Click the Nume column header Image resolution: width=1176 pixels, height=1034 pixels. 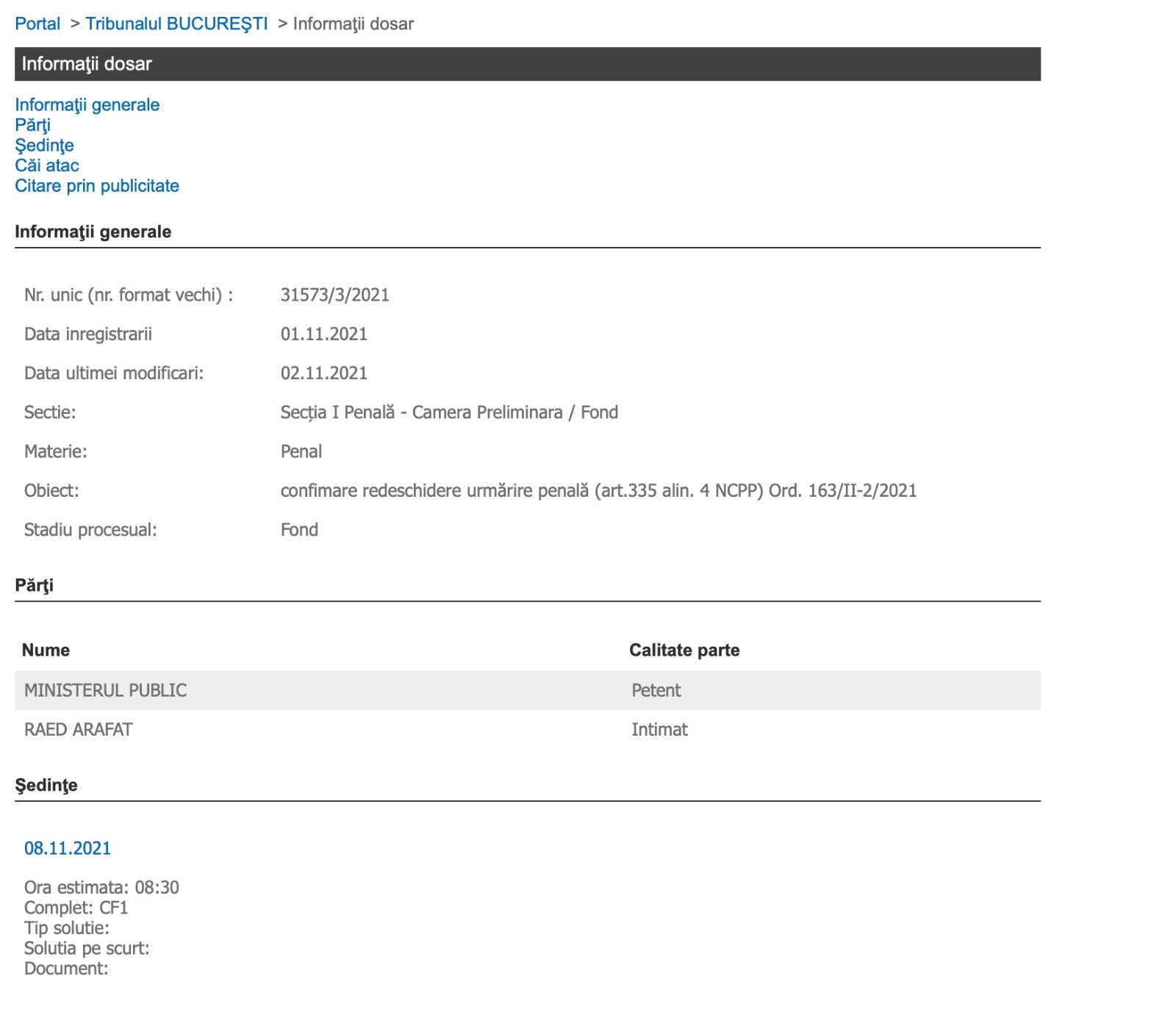46,650
